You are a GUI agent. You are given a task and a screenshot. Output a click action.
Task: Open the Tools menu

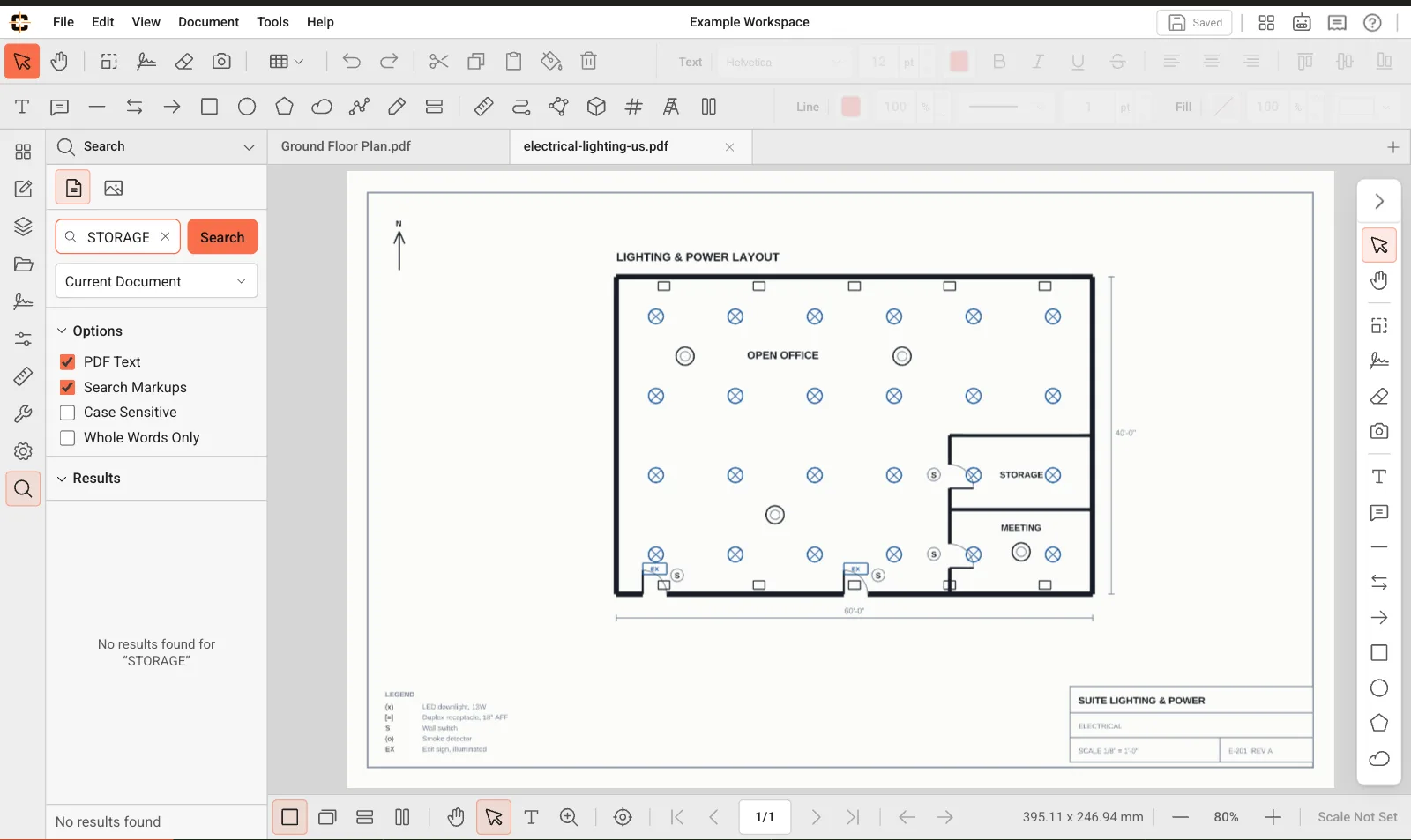(272, 22)
